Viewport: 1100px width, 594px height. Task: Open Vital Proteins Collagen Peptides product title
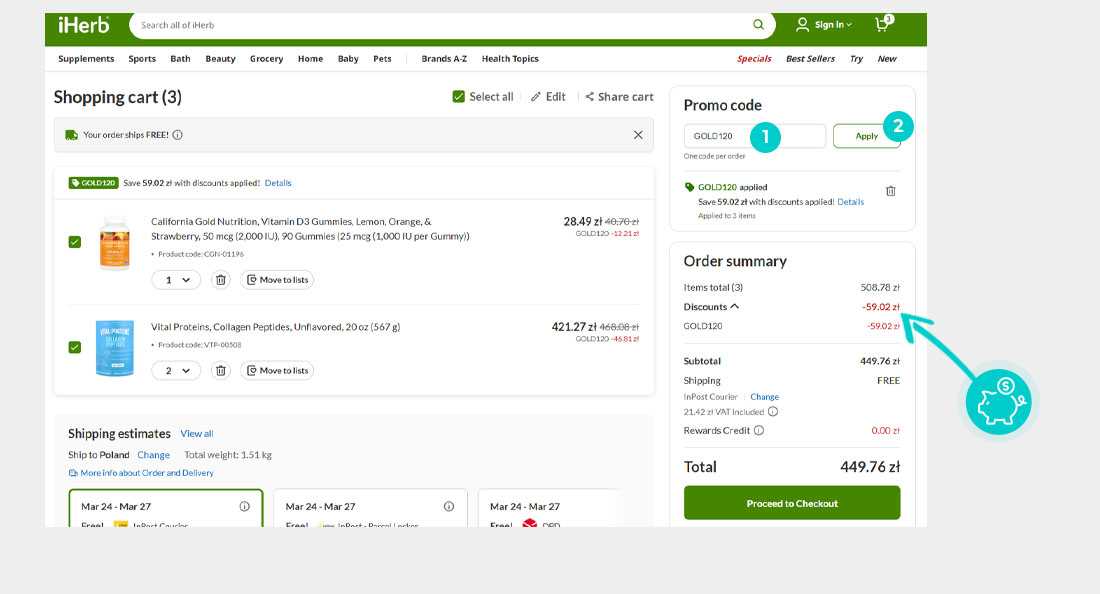point(276,327)
